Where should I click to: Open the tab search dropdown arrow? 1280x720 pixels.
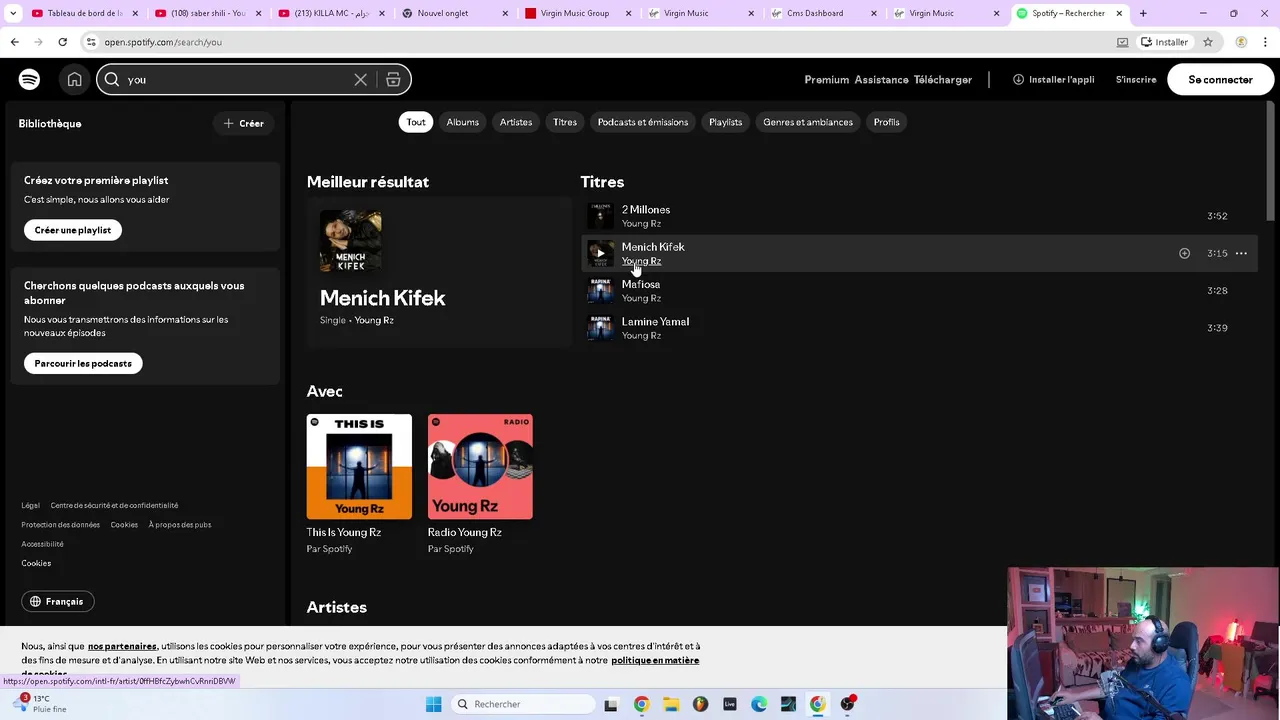coord(13,13)
